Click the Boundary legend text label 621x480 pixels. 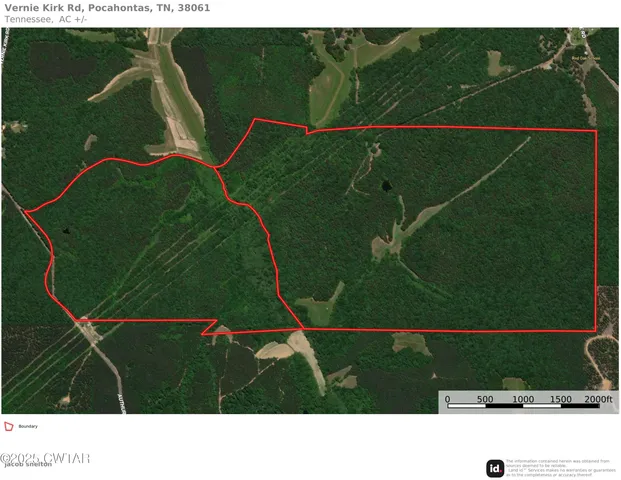[x=28, y=426]
